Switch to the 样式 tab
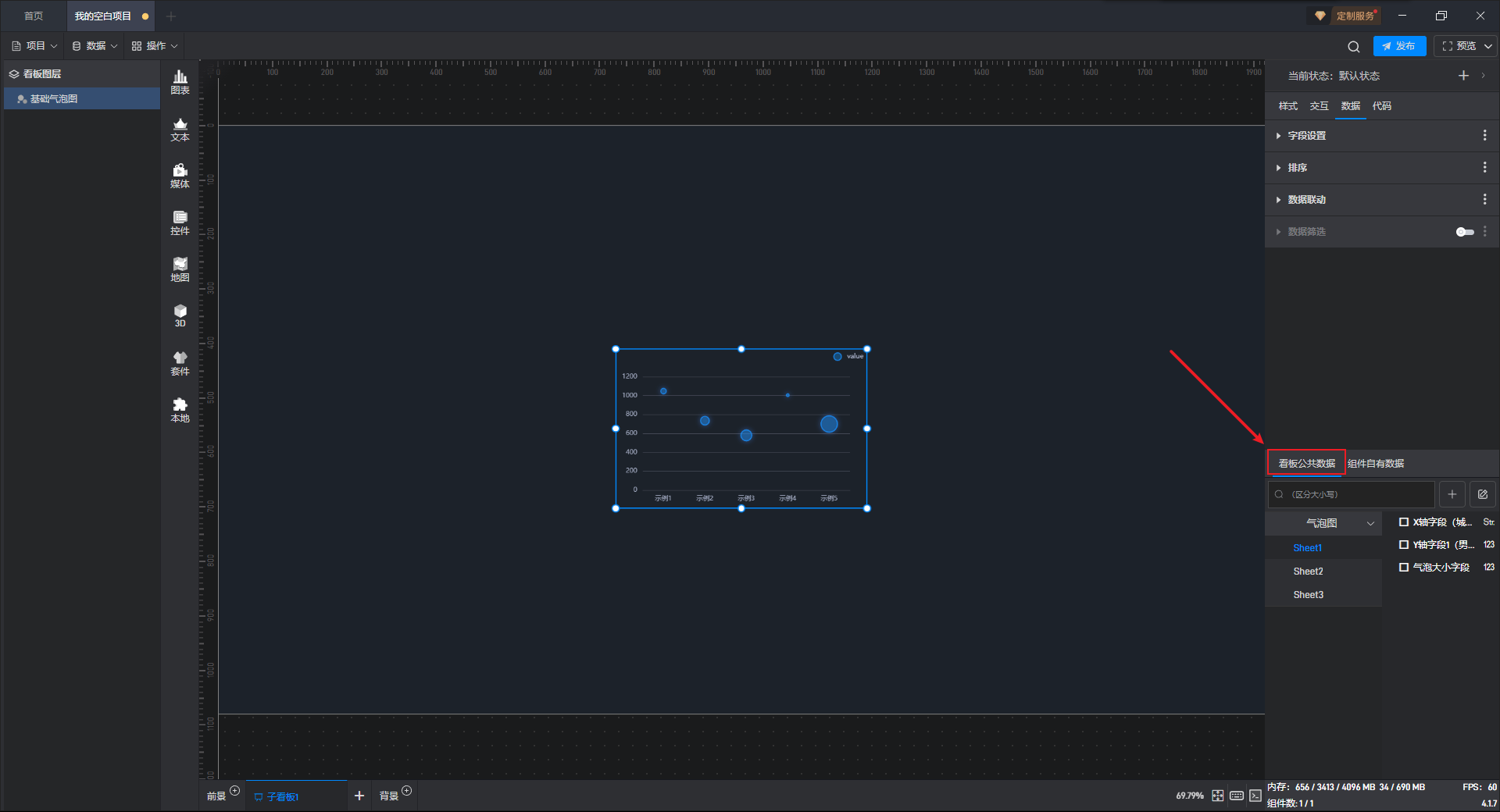The width and height of the screenshot is (1500, 812). pyautogui.click(x=1287, y=106)
